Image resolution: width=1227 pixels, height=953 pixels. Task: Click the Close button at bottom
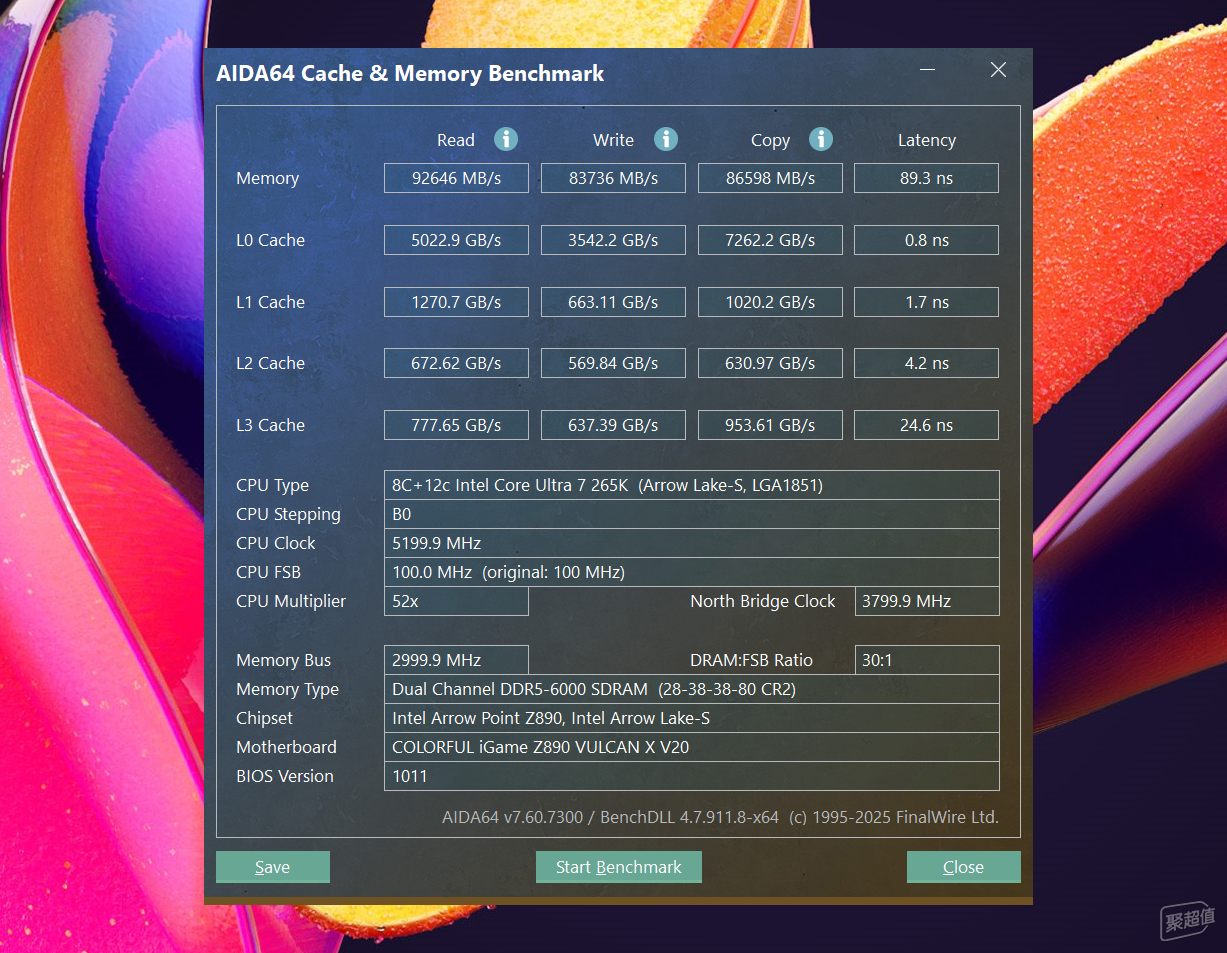point(964,867)
